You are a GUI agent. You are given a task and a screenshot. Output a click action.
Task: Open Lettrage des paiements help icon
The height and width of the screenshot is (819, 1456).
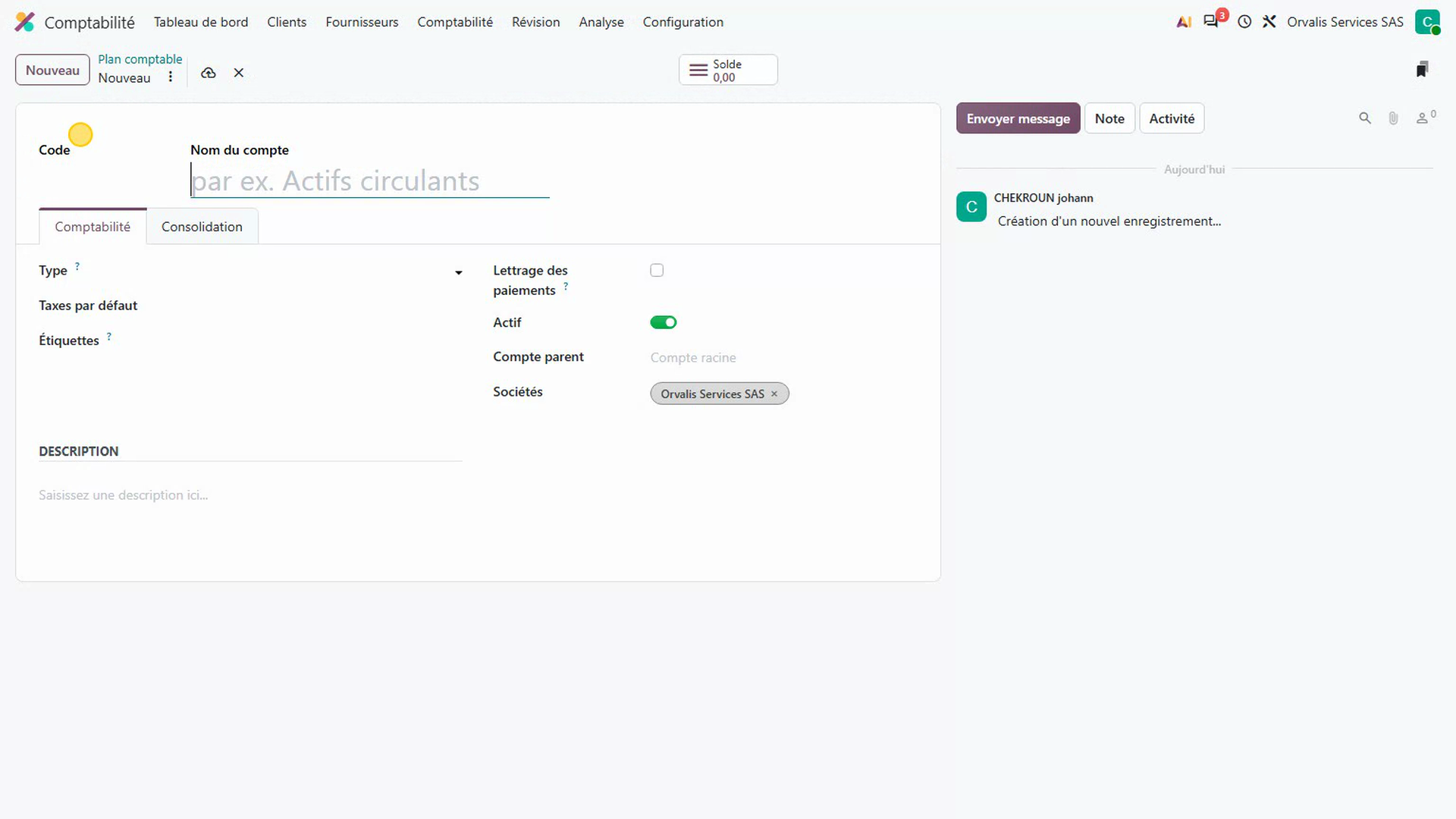point(566,286)
